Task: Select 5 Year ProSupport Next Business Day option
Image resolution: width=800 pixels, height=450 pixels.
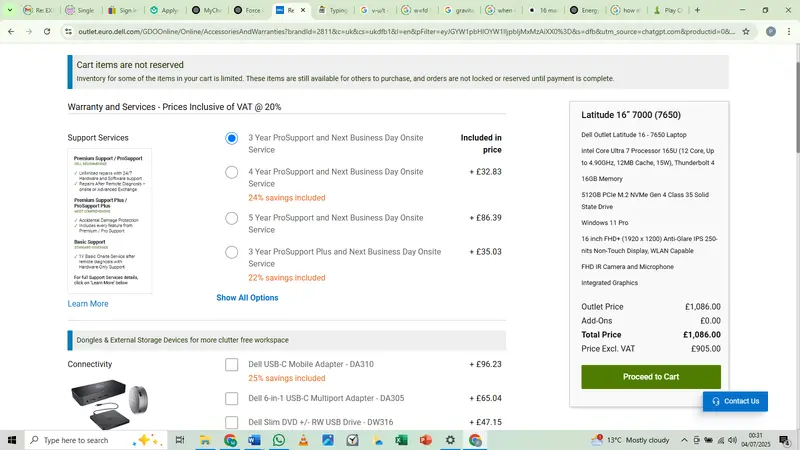Action: 232,218
